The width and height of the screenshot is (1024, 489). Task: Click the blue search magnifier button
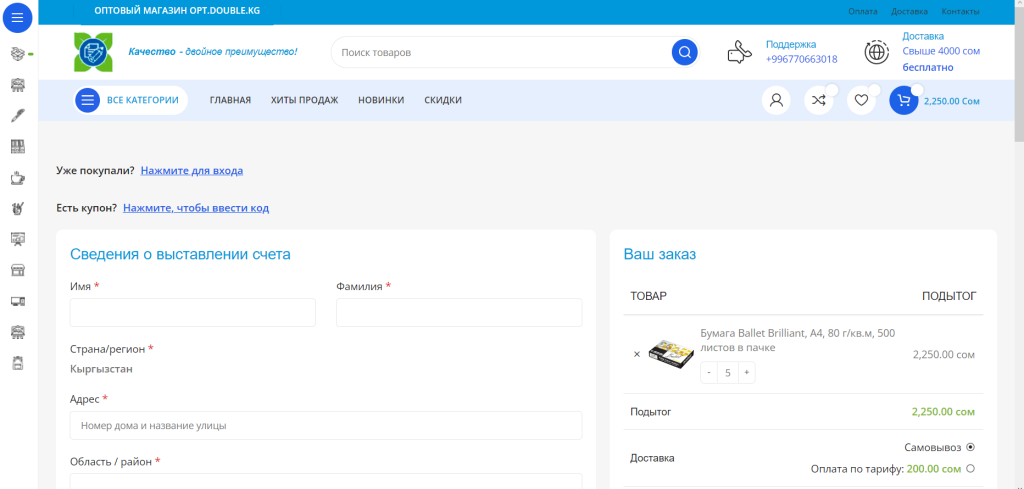point(684,52)
